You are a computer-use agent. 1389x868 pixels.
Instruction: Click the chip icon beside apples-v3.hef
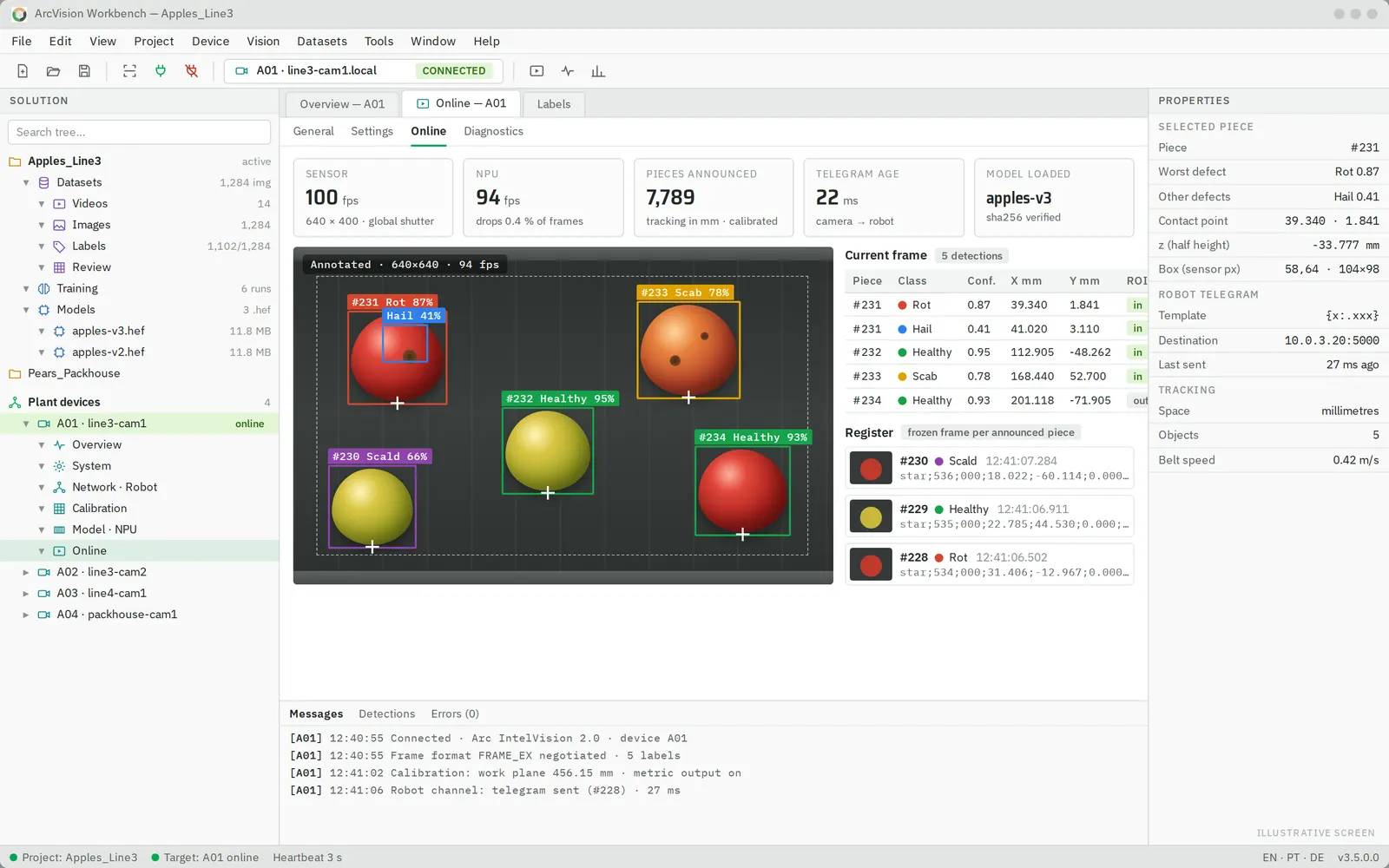click(59, 331)
